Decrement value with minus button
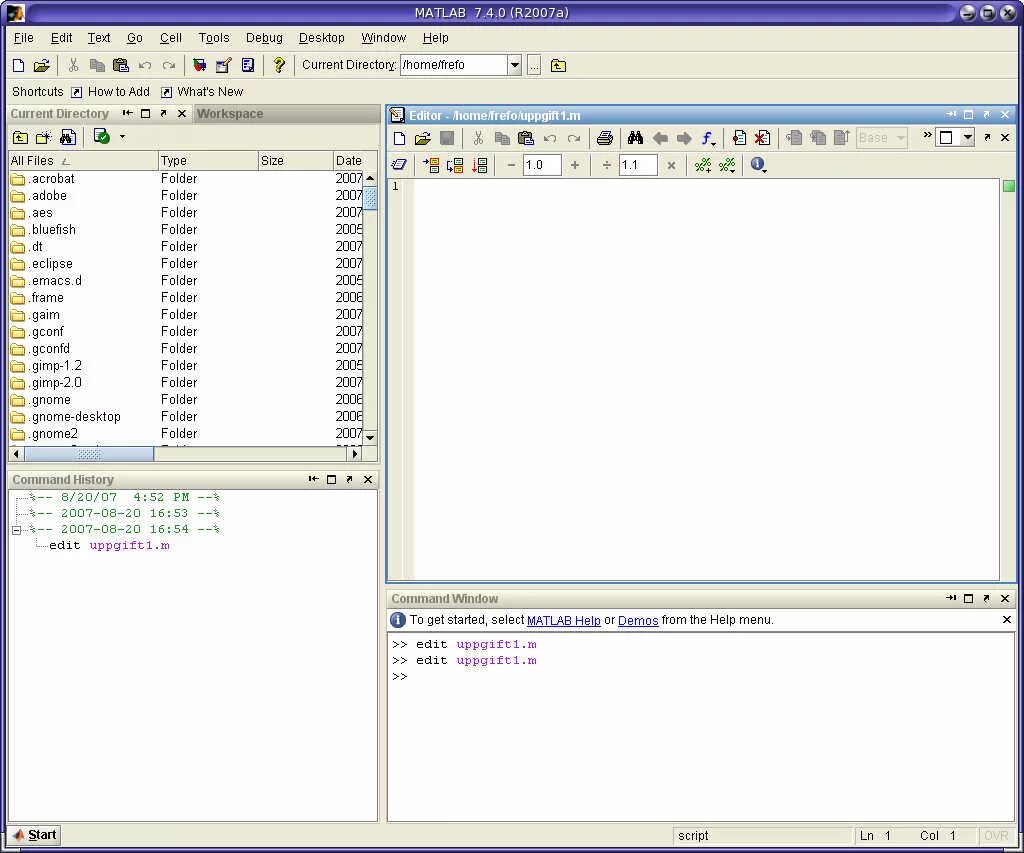 pos(511,165)
